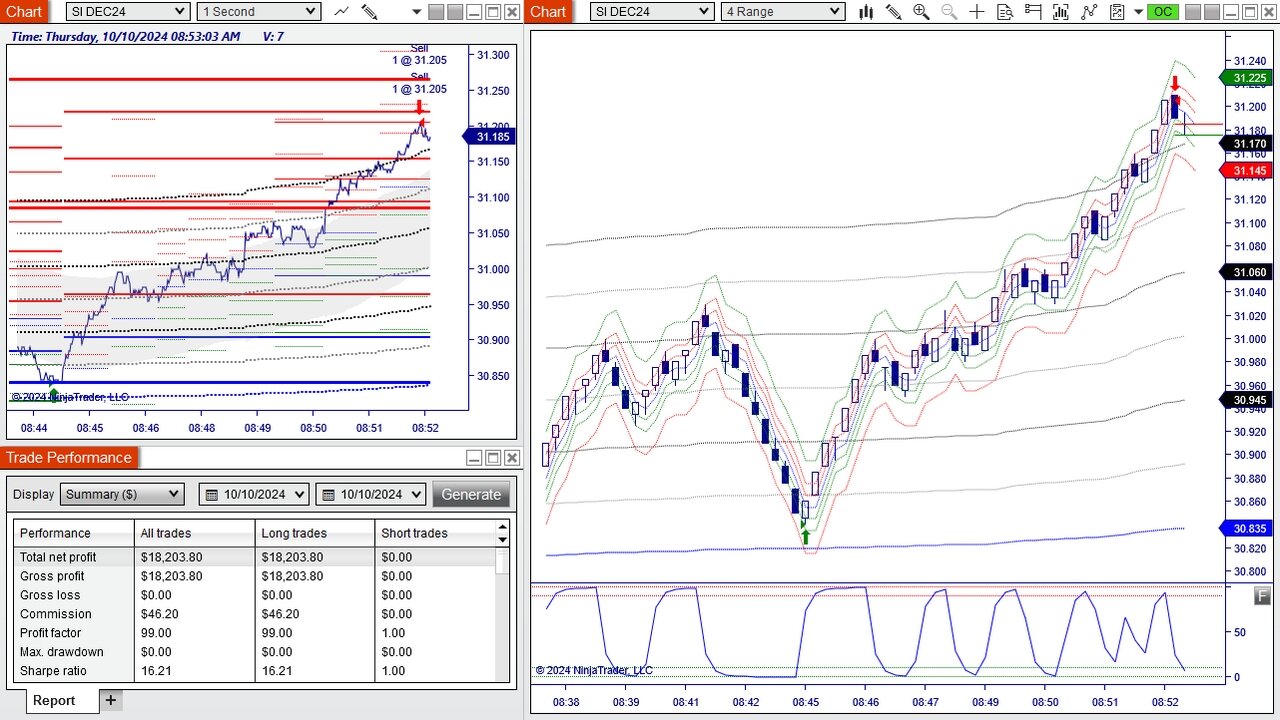This screenshot has height=720, width=1280.
Task: Click the second link button in left chart
Action: click(455, 12)
